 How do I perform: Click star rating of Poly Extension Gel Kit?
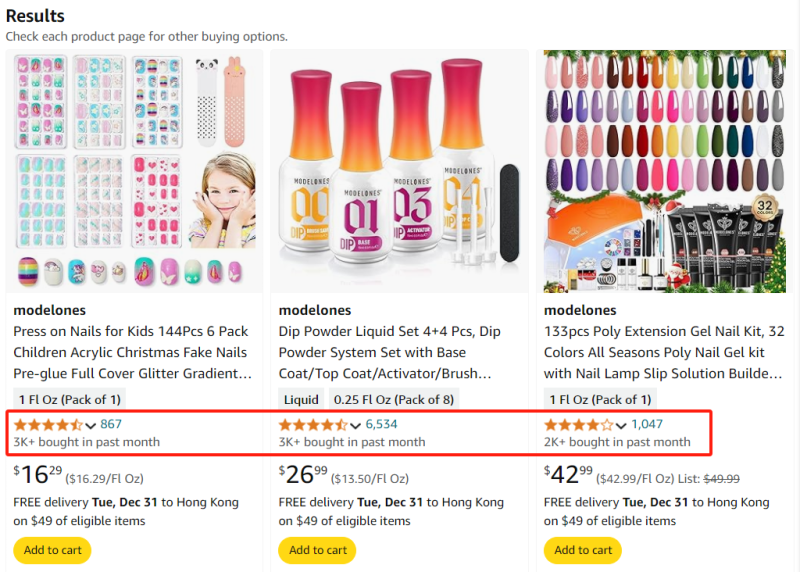[x=578, y=425]
